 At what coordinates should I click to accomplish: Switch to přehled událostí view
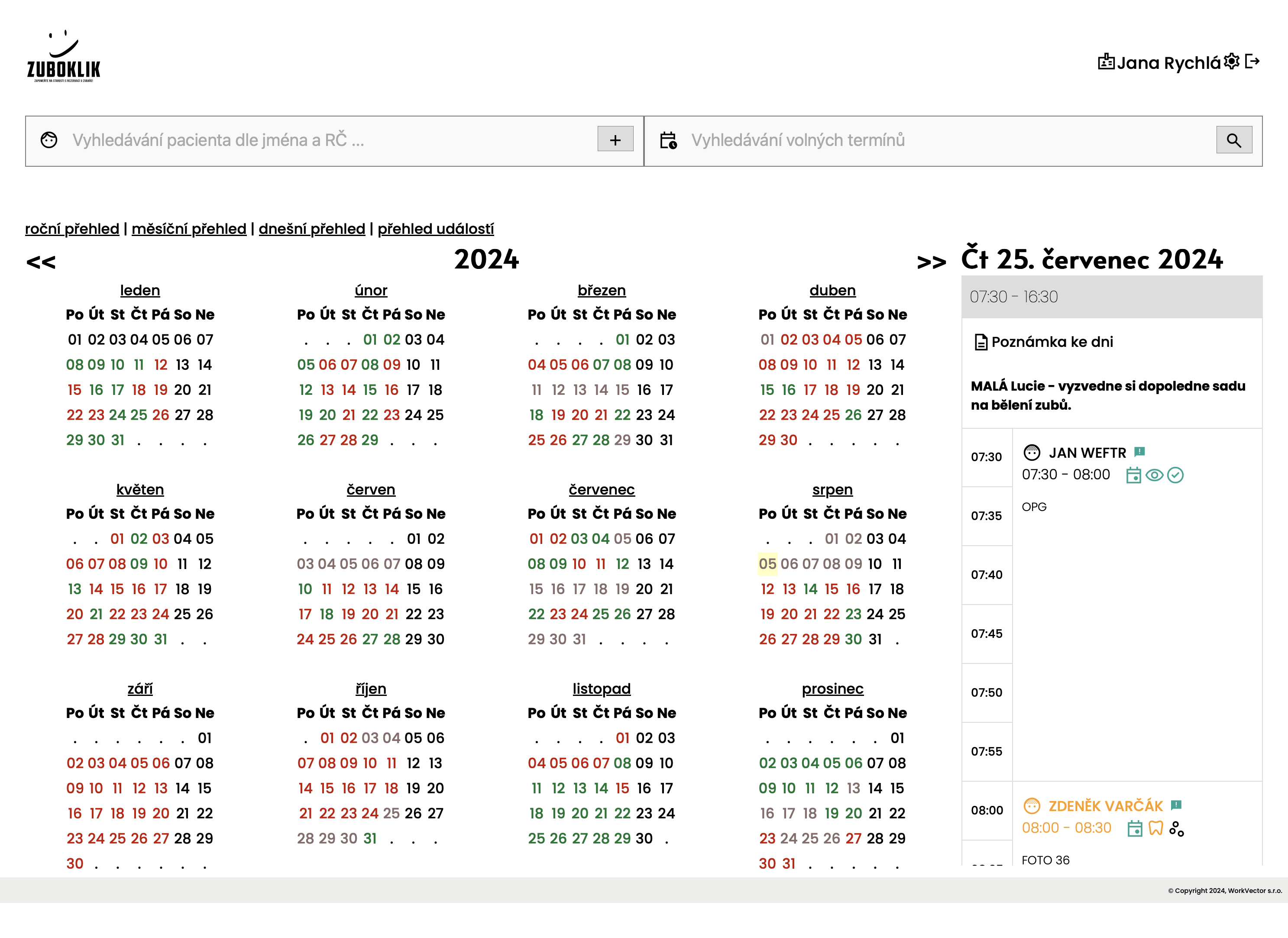pos(436,229)
